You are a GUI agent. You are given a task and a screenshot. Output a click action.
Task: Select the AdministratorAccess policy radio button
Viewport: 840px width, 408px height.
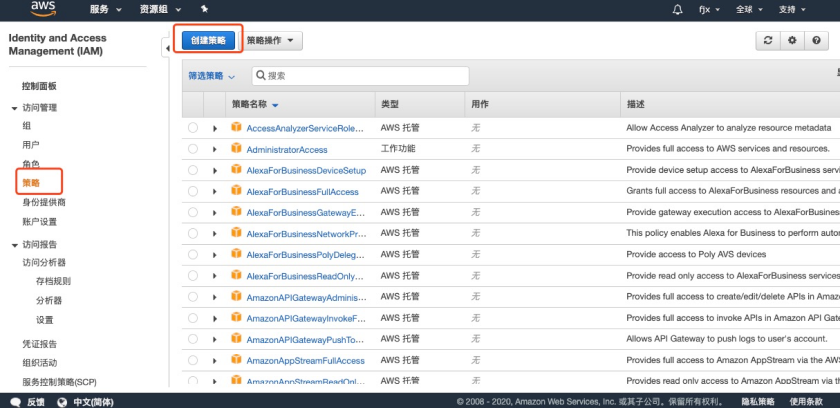point(193,149)
